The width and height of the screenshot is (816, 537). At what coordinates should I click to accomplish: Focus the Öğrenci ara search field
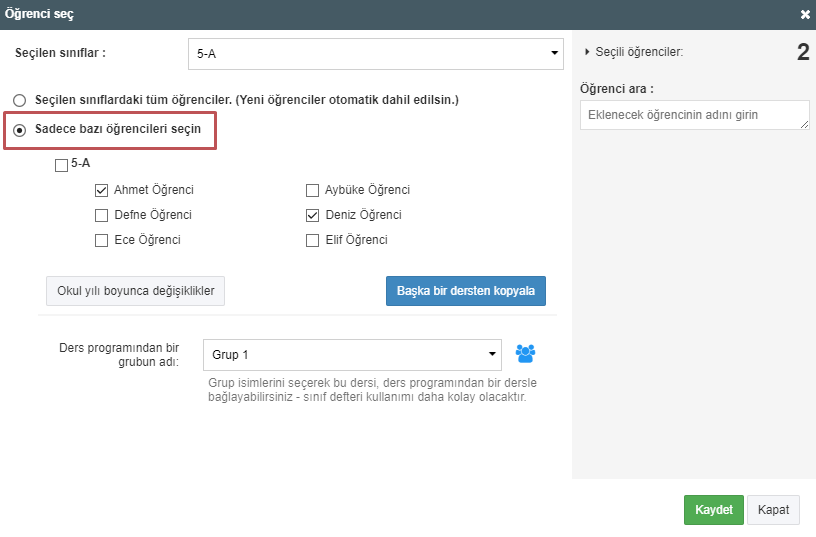coord(694,115)
